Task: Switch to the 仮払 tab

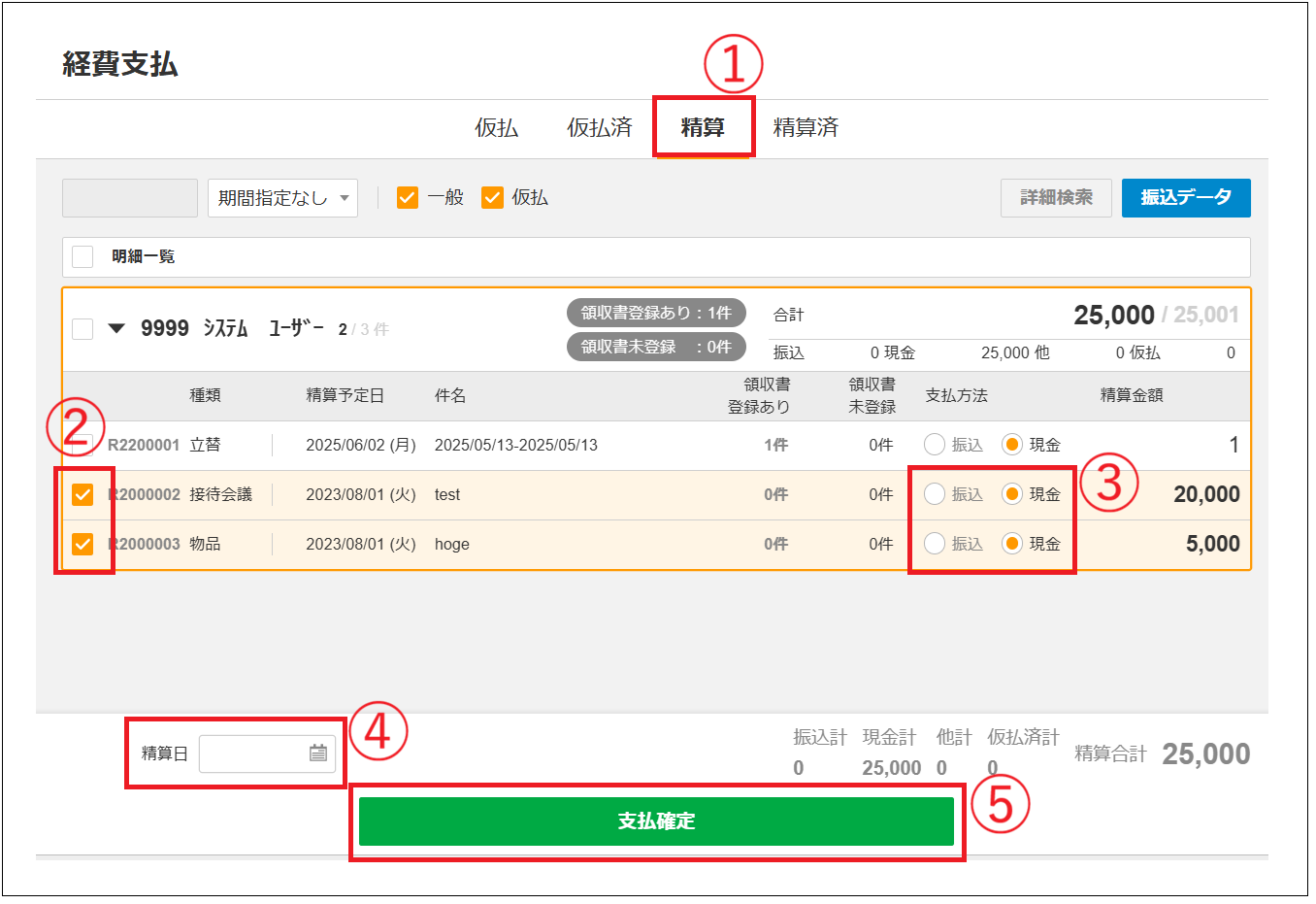Action: tap(496, 128)
